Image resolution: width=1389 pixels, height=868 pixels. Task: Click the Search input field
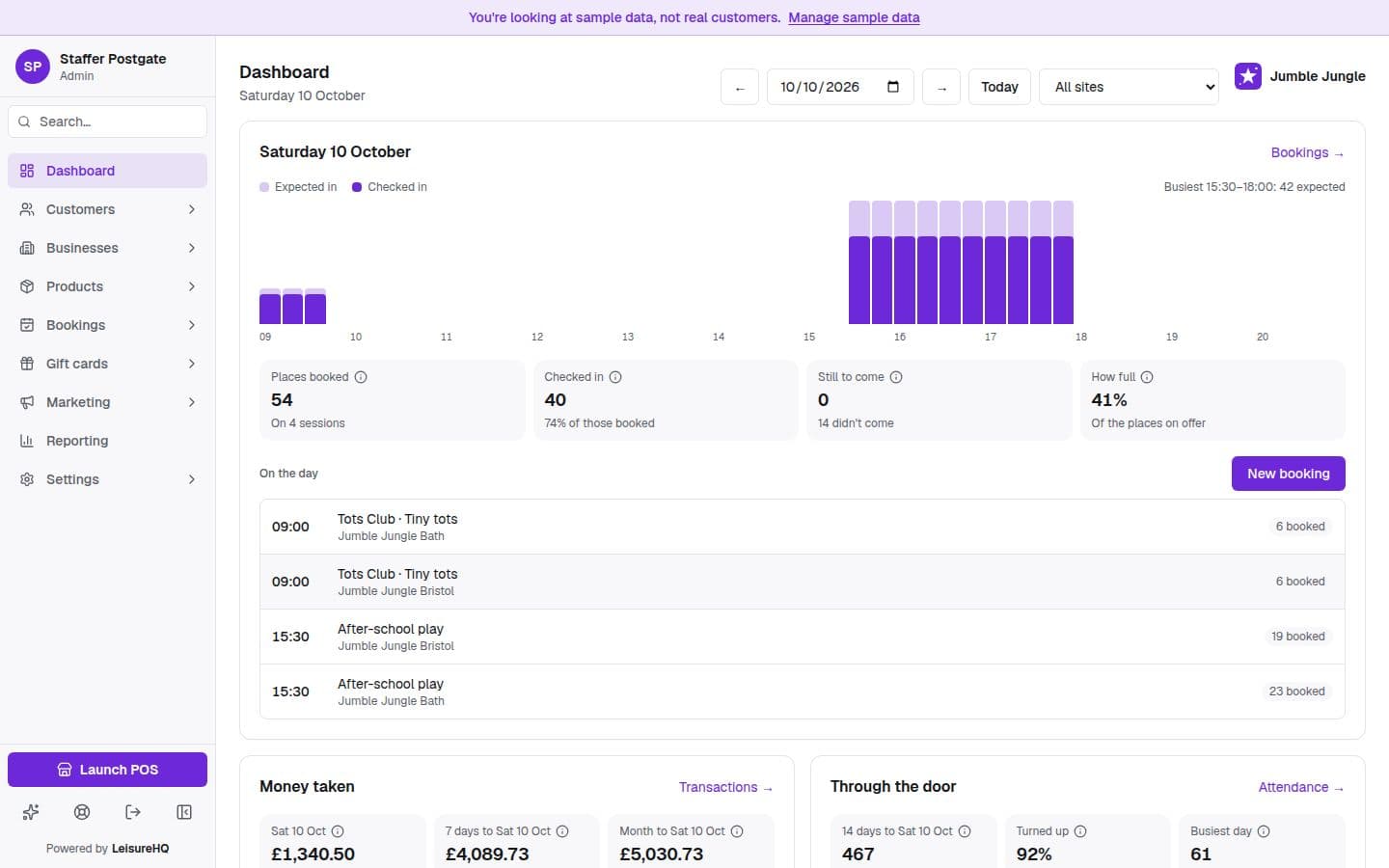click(x=107, y=122)
